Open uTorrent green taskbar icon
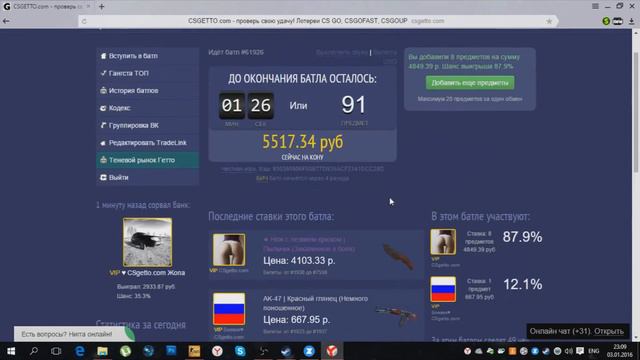This screenshot has width=640, height=360. (x=125, y=351)
